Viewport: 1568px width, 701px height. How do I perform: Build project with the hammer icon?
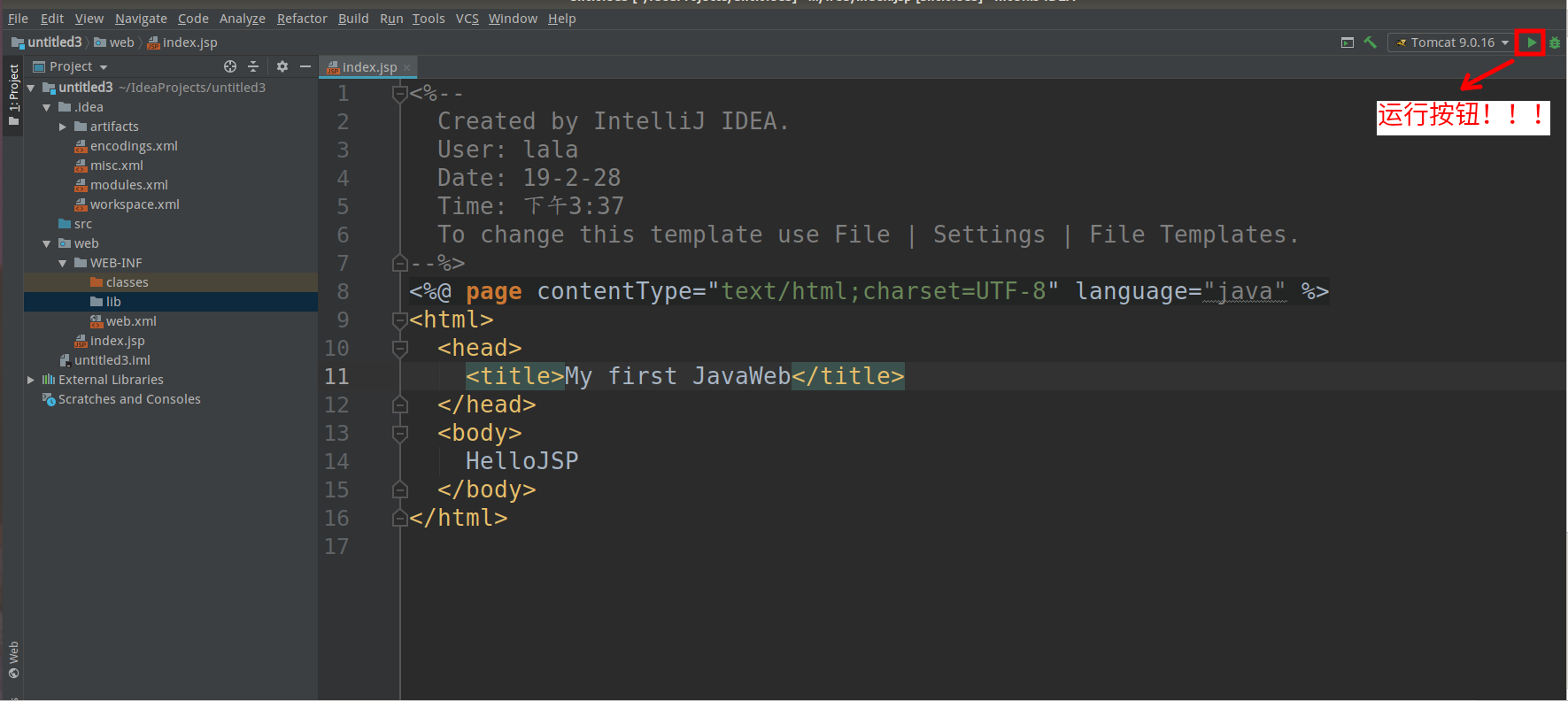tap(1370, 42)
